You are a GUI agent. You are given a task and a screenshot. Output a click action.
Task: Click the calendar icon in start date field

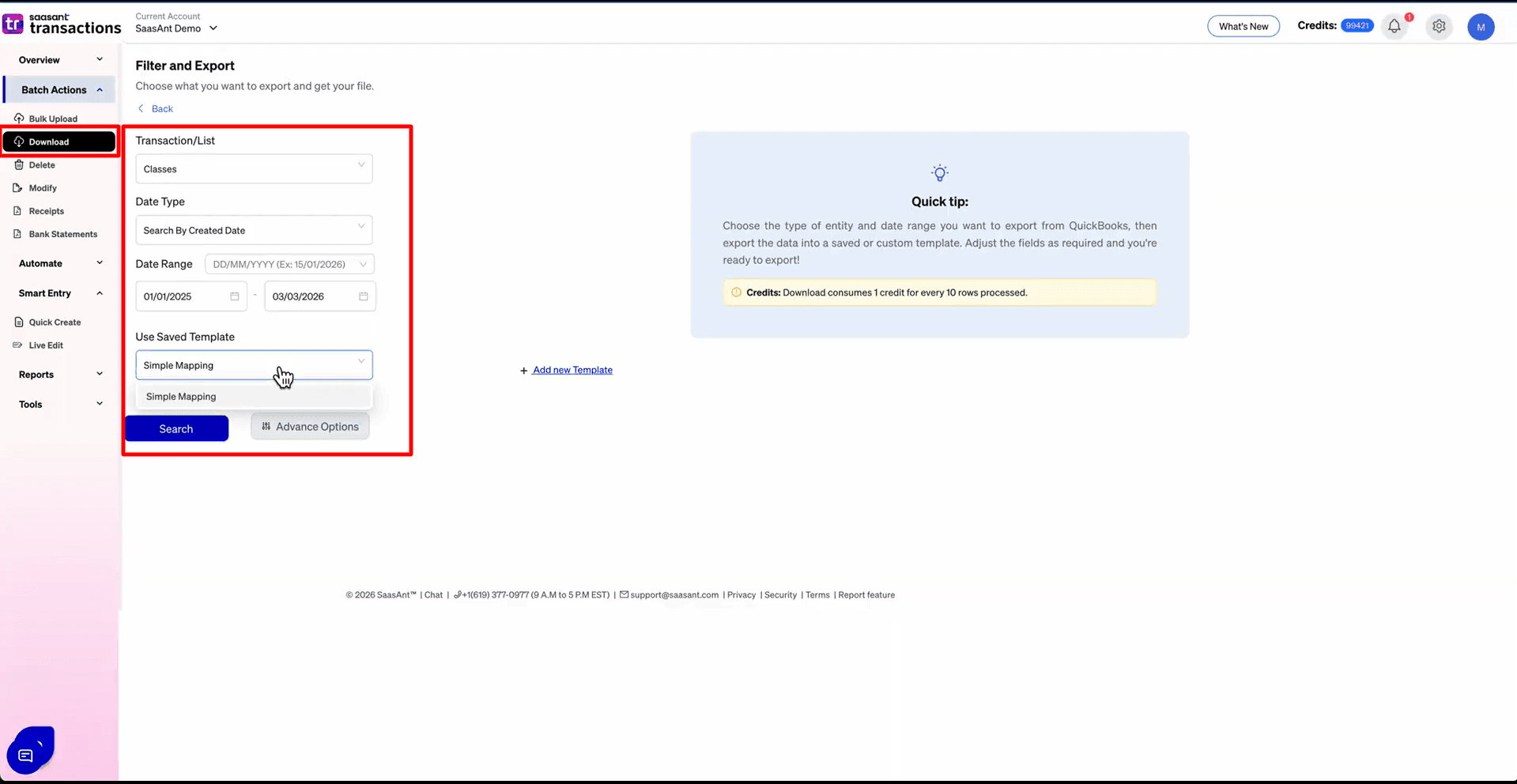coord(234,296)
